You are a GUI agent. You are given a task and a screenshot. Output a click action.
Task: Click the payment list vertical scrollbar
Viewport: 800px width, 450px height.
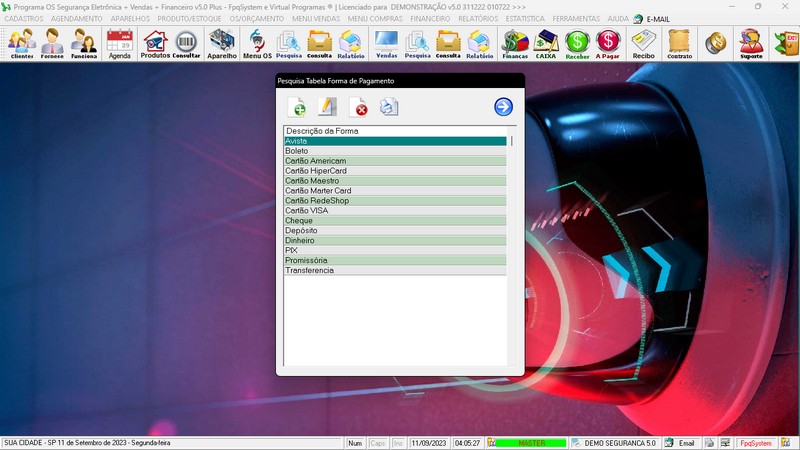(x=512, y=250)
